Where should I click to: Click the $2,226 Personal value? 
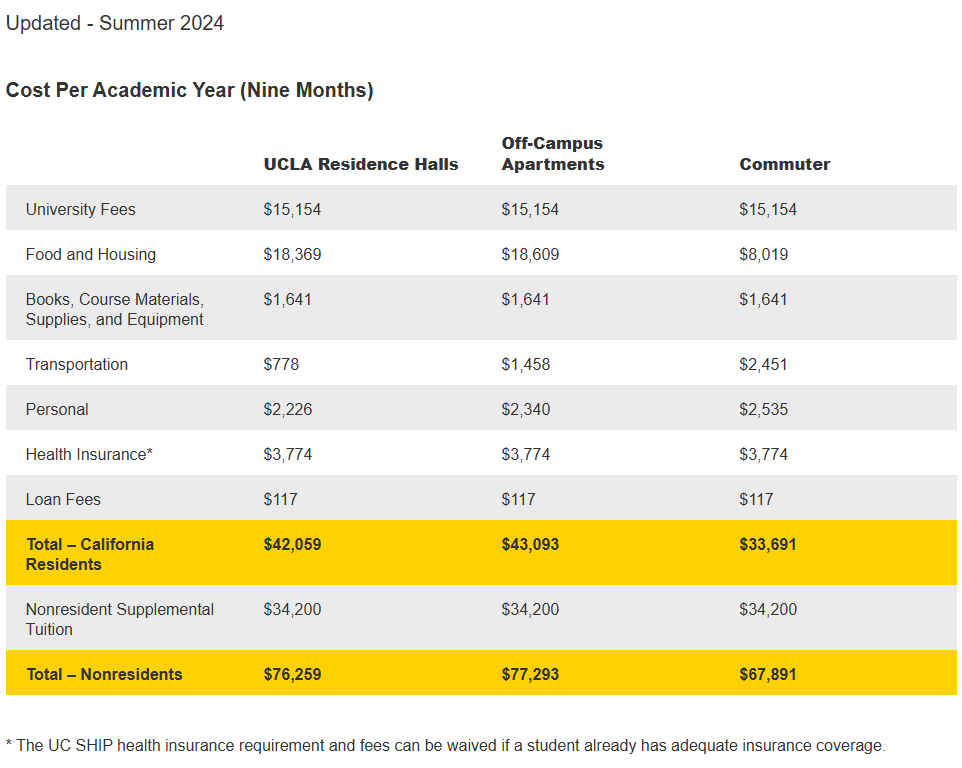click(288, 410)
